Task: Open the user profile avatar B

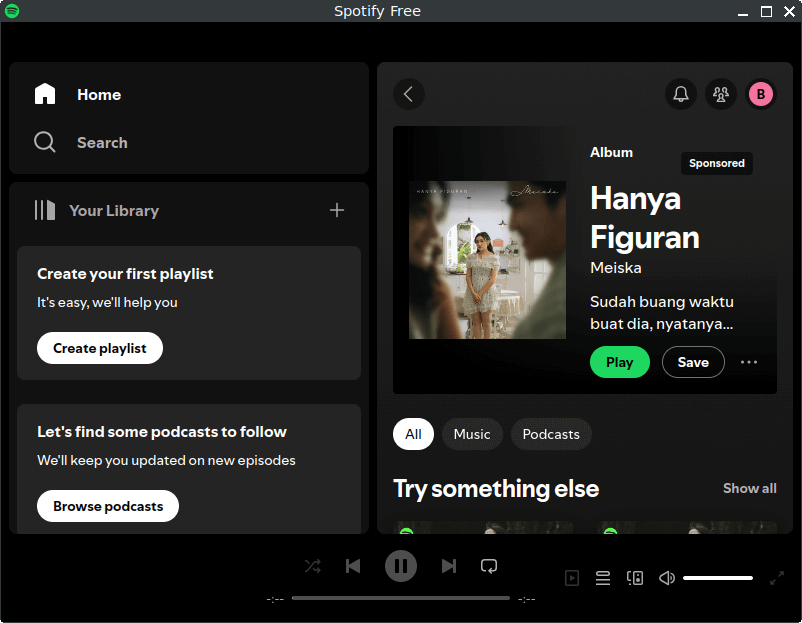Action: (761, 94)
